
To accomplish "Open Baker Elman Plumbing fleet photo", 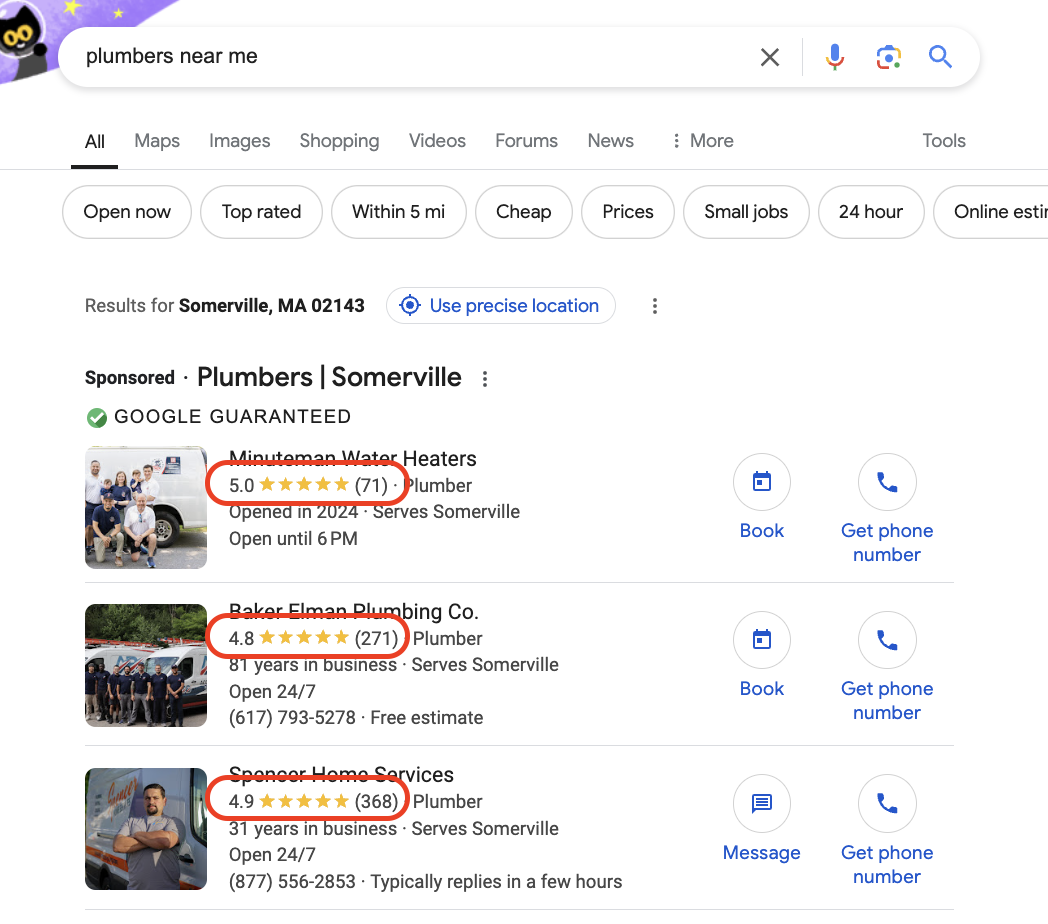I will (146, 665).
